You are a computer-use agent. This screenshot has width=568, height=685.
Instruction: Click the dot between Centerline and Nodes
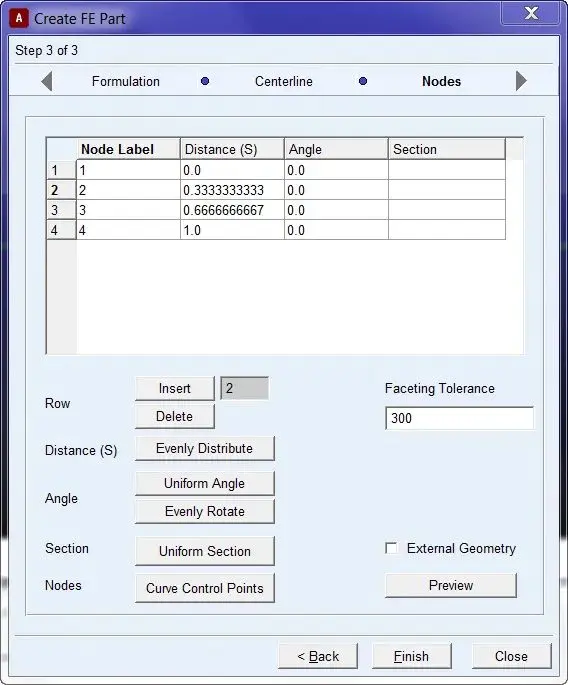coord(363,81)
